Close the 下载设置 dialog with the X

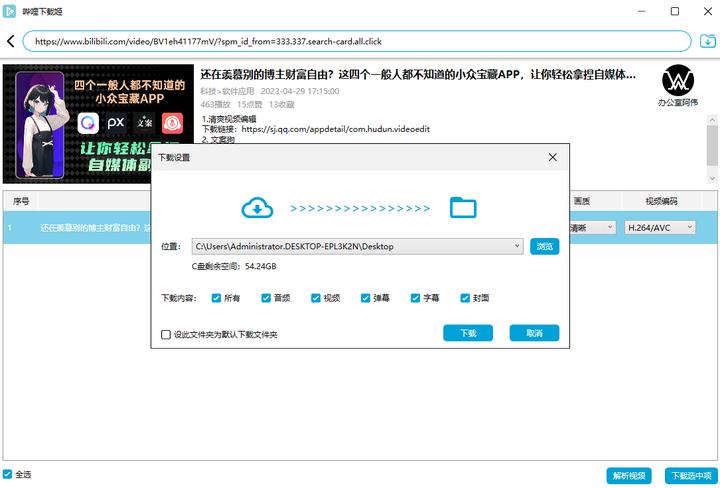pos(553,157)
